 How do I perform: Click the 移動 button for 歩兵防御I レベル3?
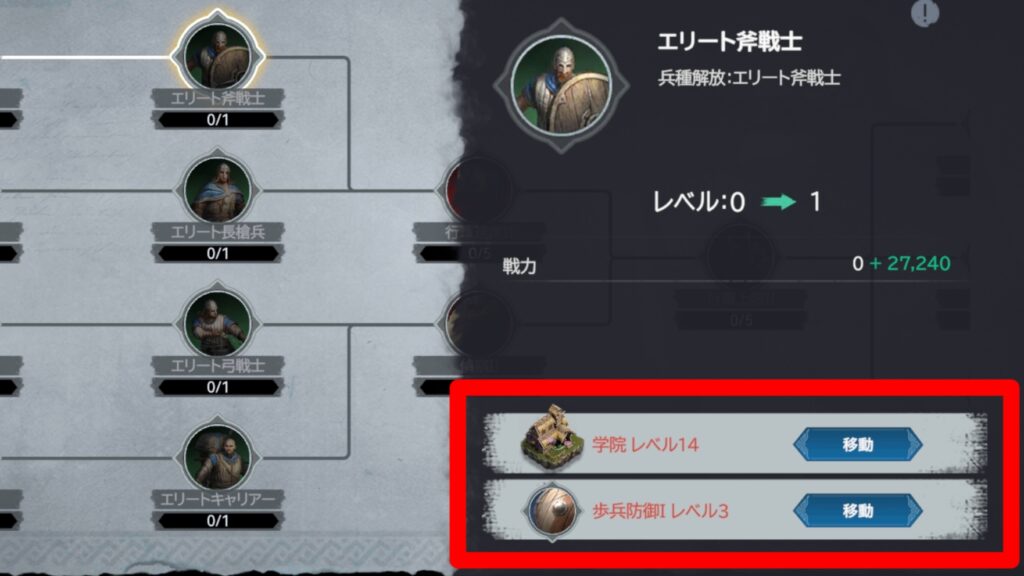857,511
